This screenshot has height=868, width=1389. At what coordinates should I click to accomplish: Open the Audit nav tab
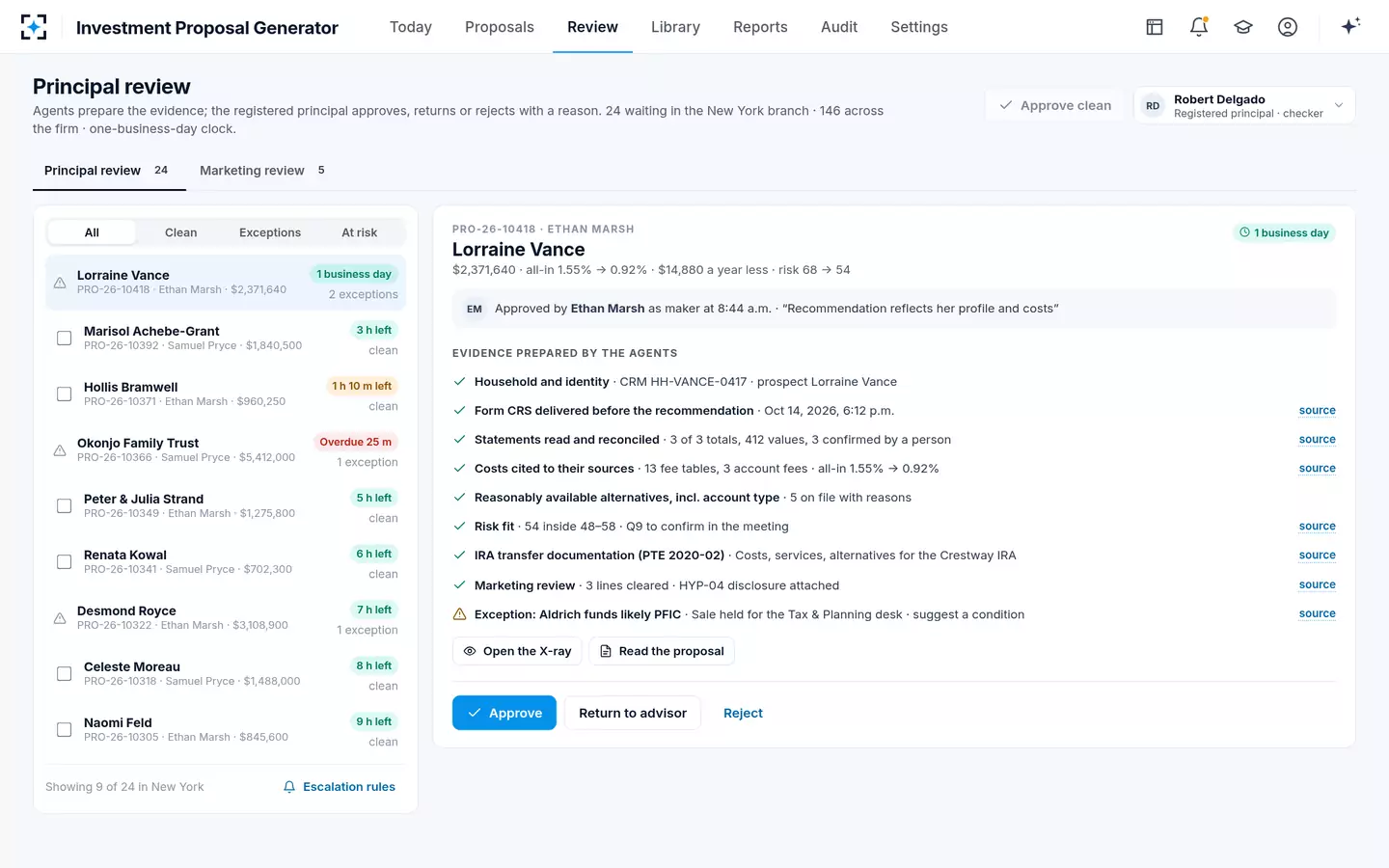tap(839, 27)
